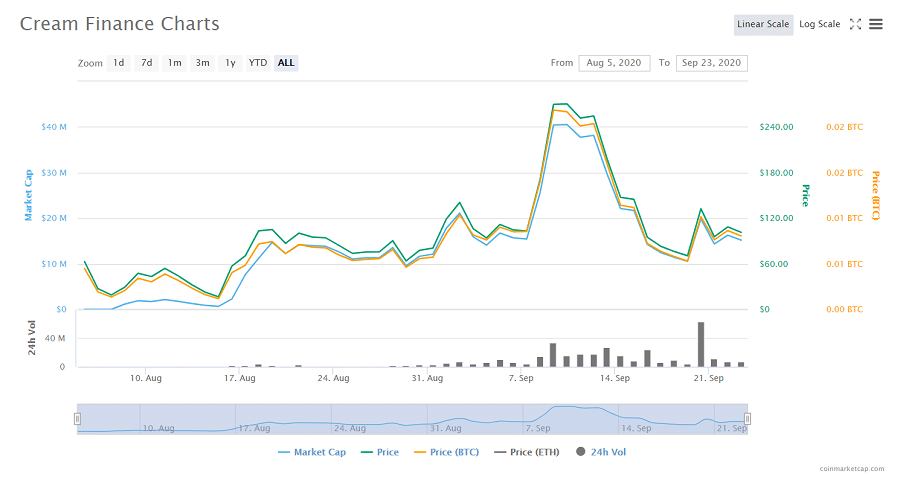The width and height of the screenshot is (900, 488).
Task: Toggle Price (BTC) series in legend
Action: coord(446,452)
